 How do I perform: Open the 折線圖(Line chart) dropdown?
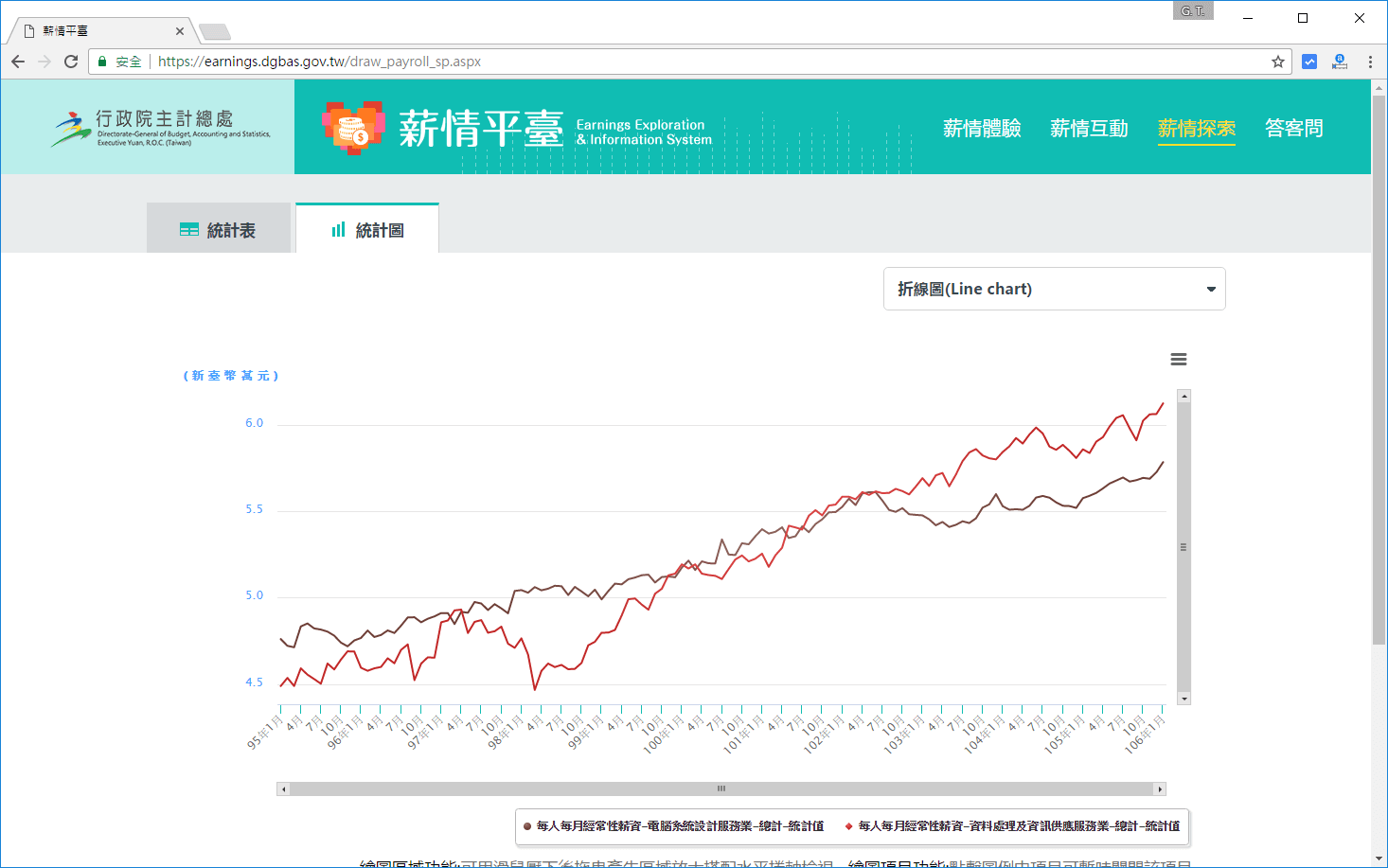tap(1054, 289)
